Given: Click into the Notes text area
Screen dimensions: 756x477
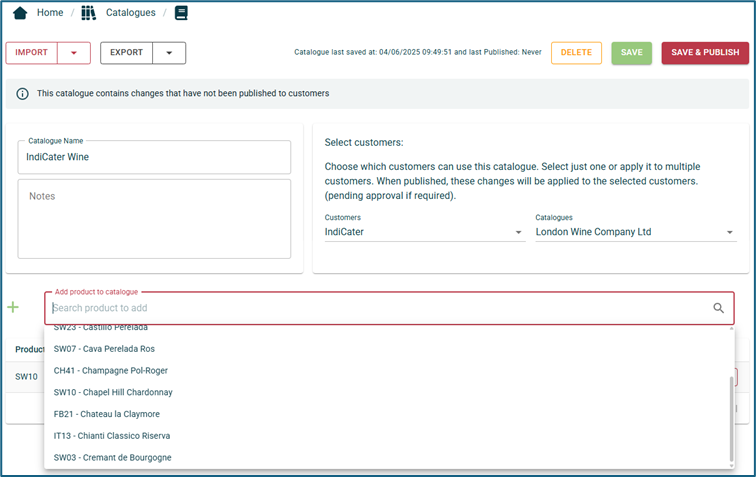Looking at the screenshot, I should tap(154, 219).
